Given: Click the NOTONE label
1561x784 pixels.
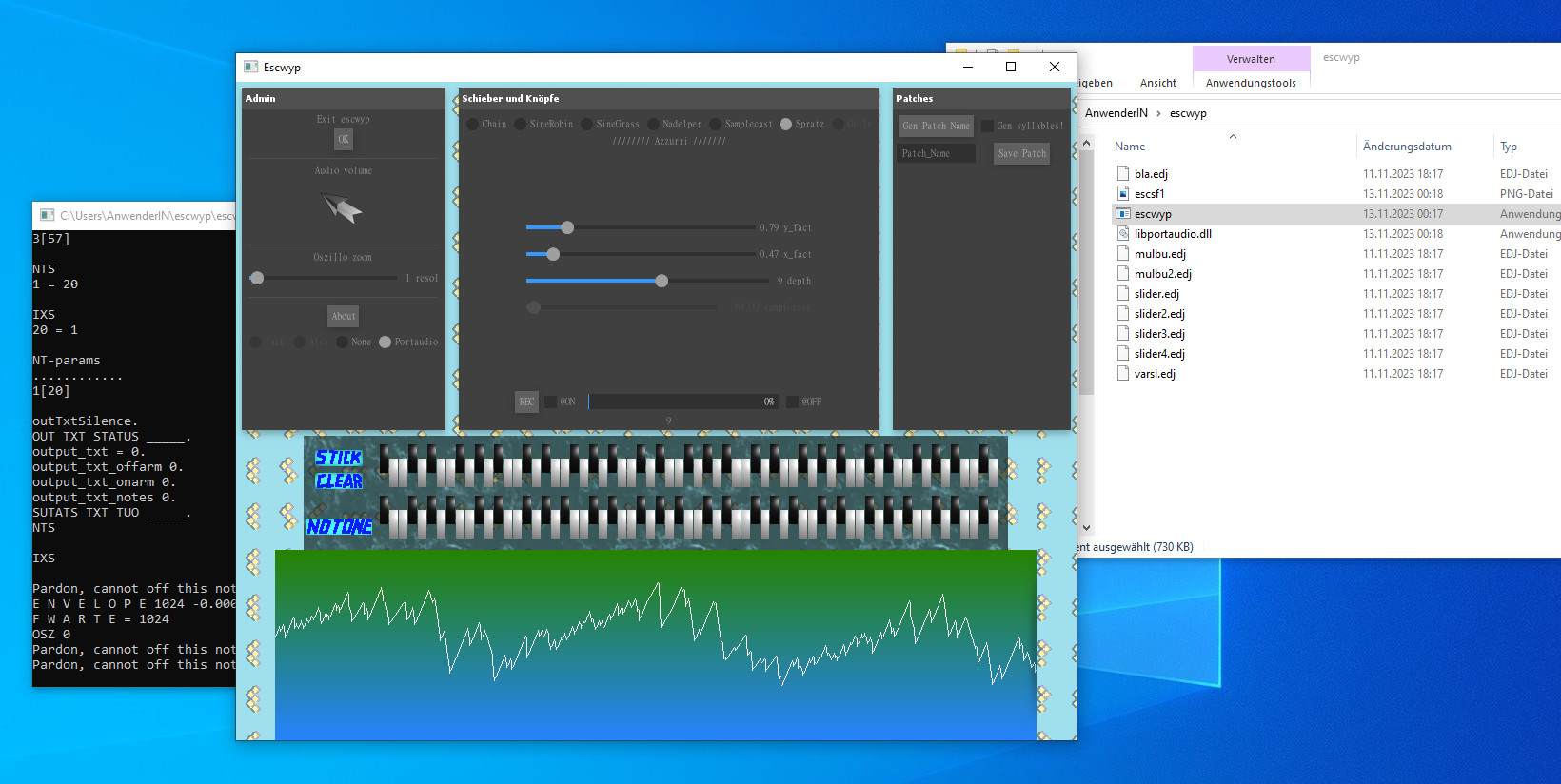Looking at the screenshot, I should click(339, 526).
